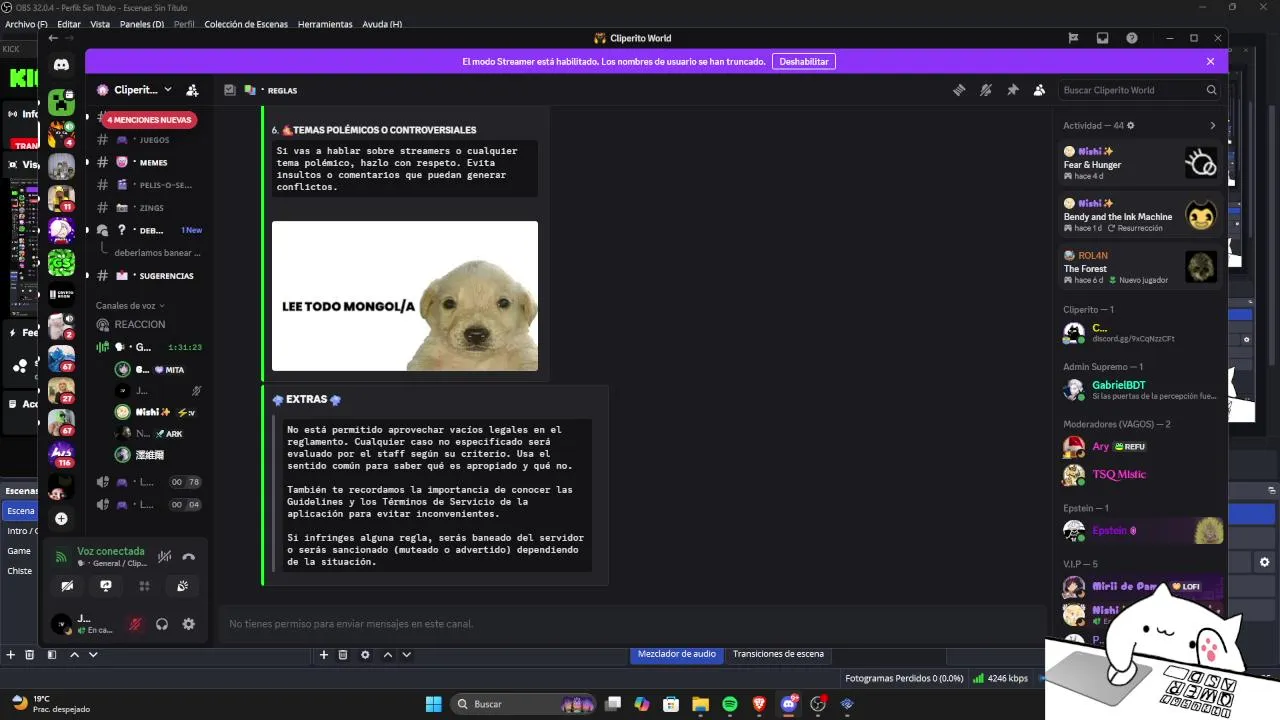Open the threads icon in channel header
The width and height of the screenshot is (1280, 720).
tap(959, 90)
